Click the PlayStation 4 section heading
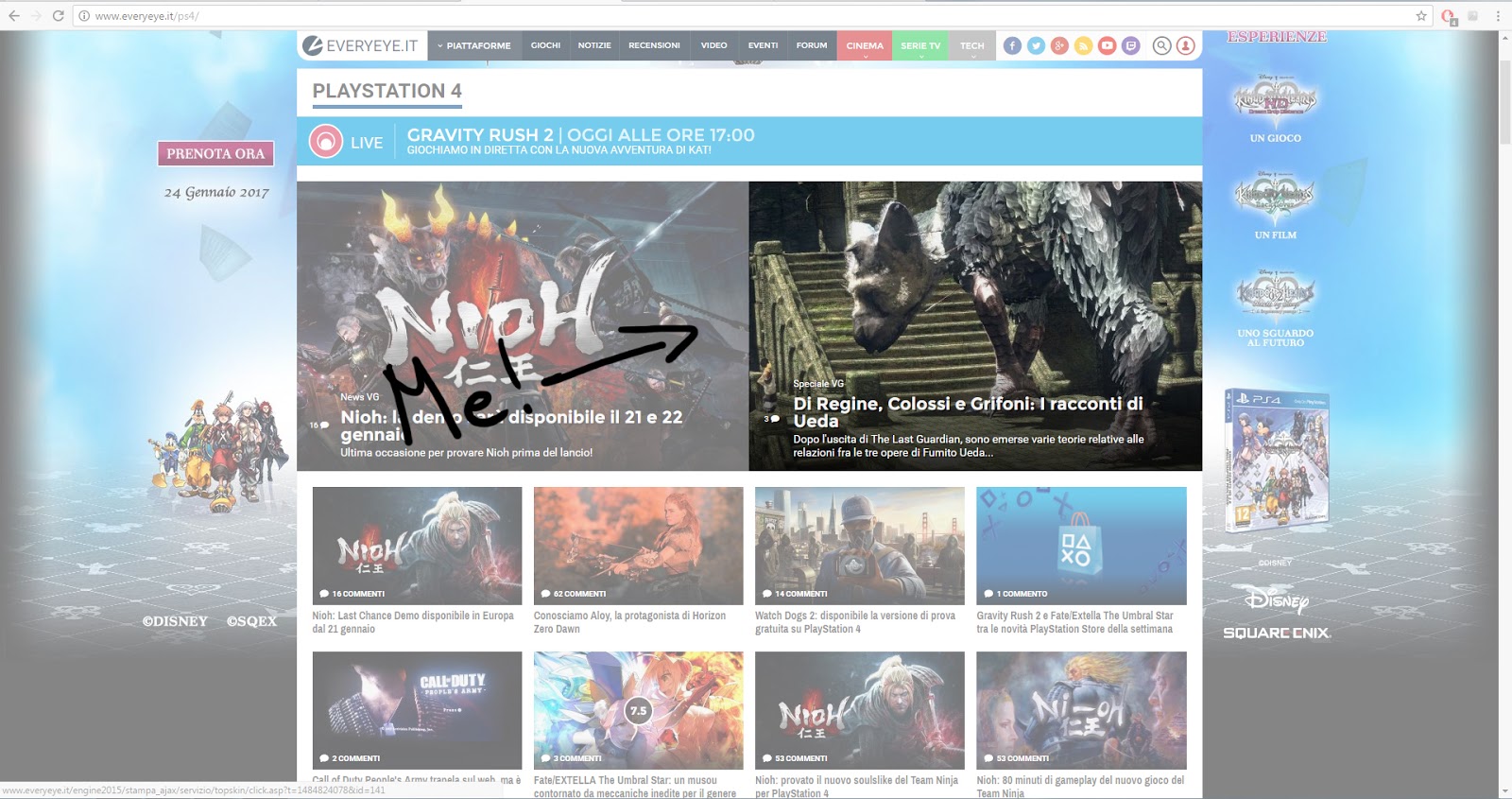1512x799 pixels. pyautogui.click(x=387, y=91)
